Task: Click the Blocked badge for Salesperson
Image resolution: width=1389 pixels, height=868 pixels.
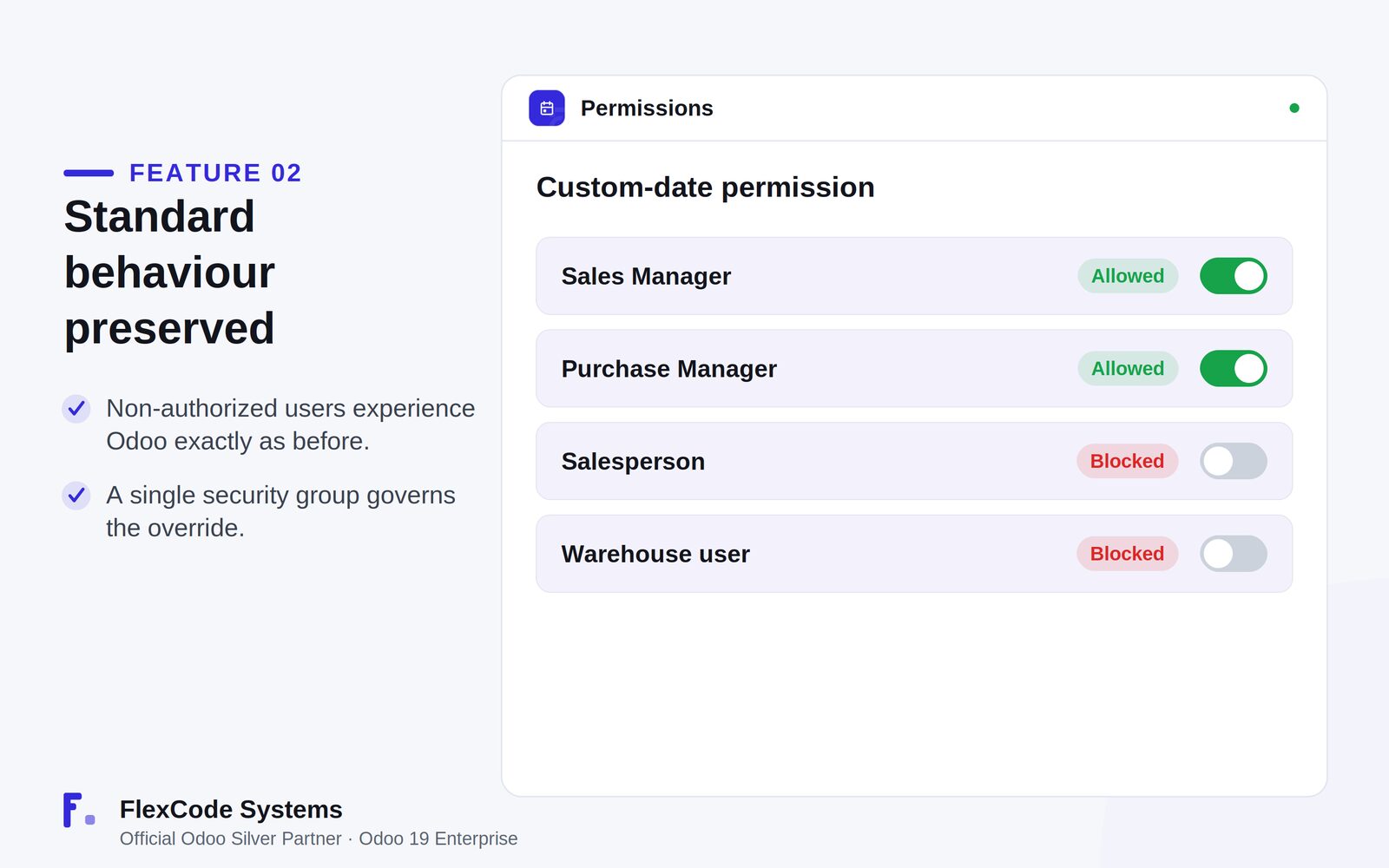Action: point(1127,461)
